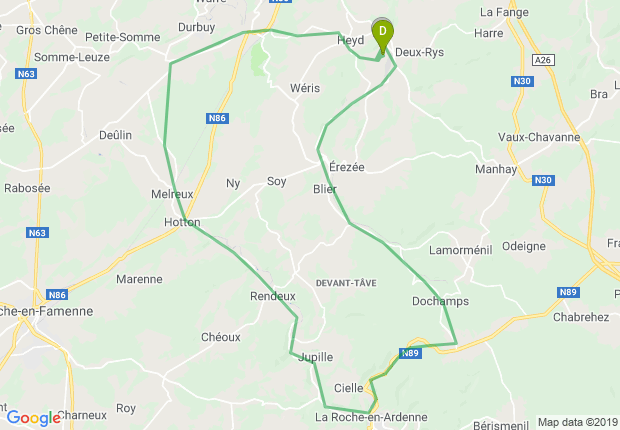620x430 pixels.
Task: Click the A26 motorway shield
Action: point(543,60)
